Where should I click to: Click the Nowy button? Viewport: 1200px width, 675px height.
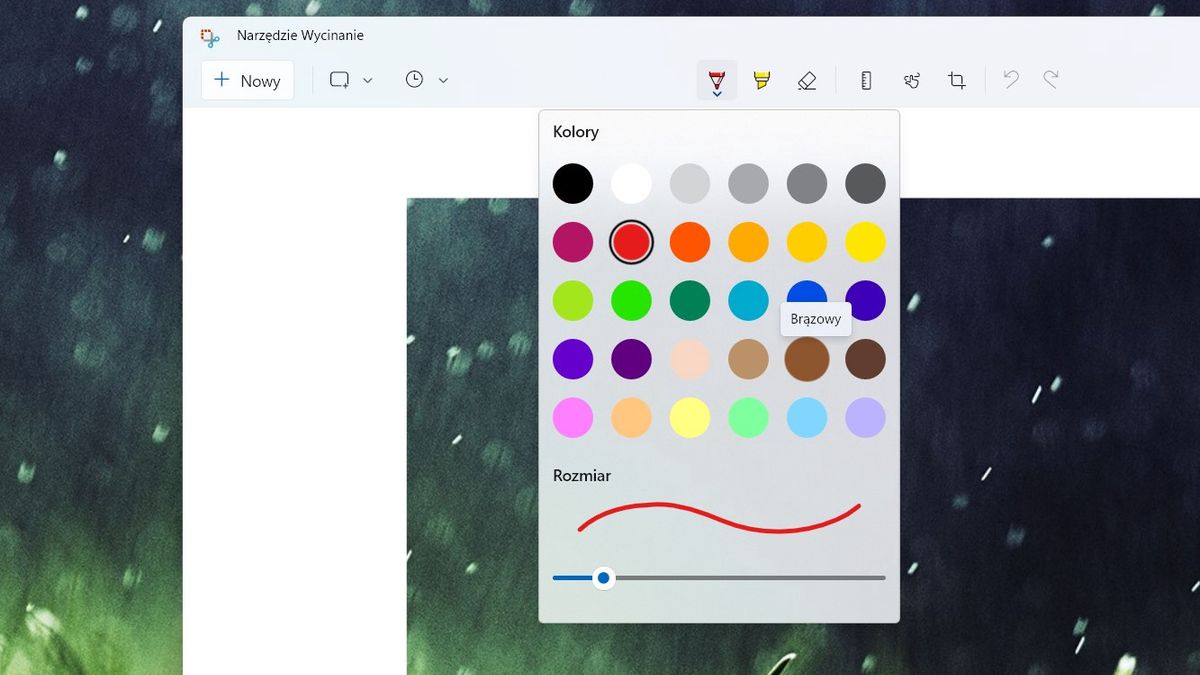[248, 81]
